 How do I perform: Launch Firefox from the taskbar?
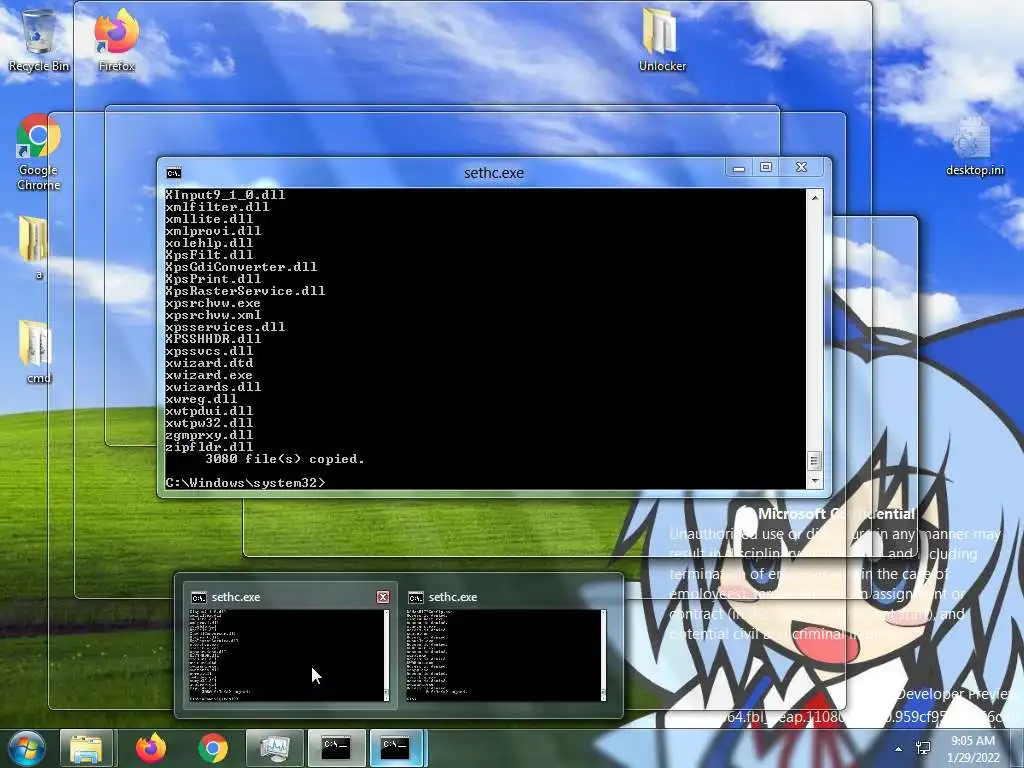(151, 748)
